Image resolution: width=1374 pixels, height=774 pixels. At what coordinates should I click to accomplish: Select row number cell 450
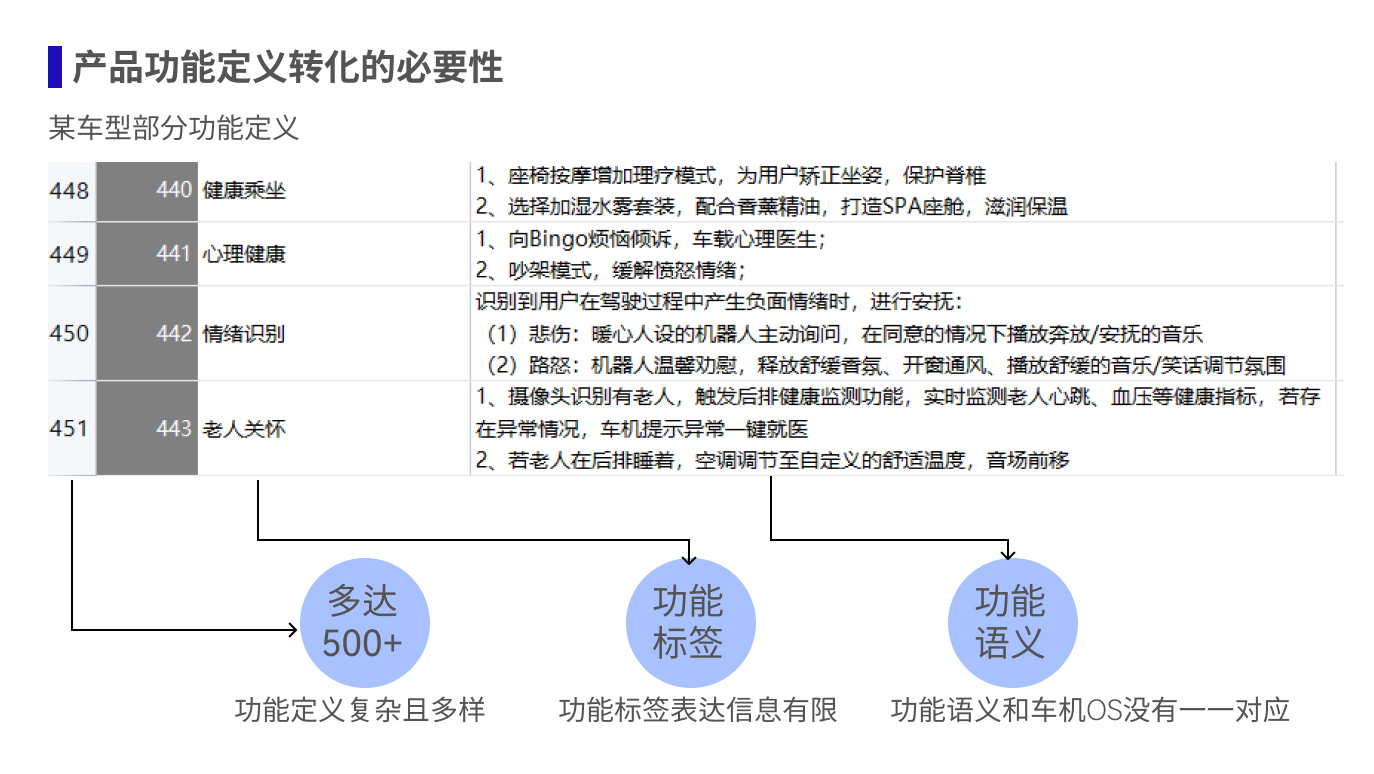click(71, 333)
